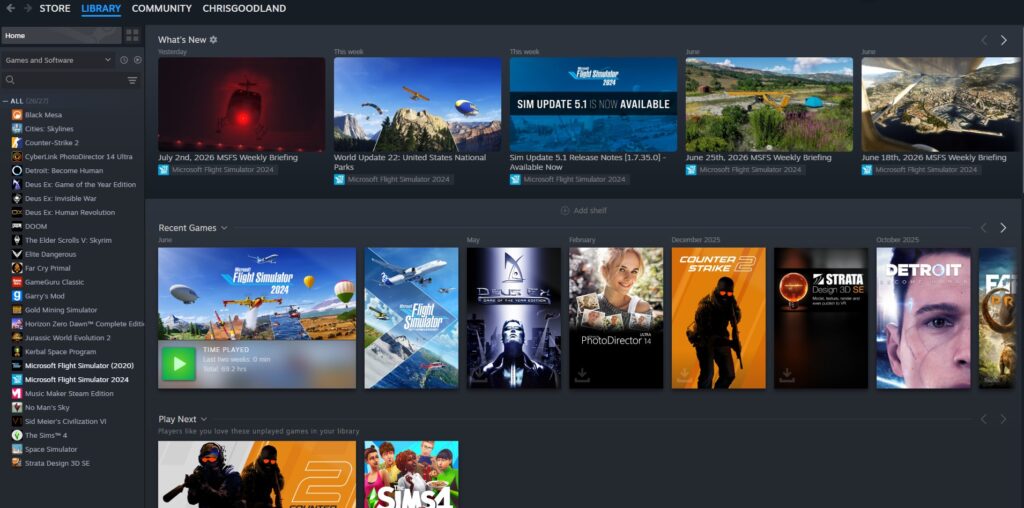Click the Add shelf button

[x=584, y=210]
